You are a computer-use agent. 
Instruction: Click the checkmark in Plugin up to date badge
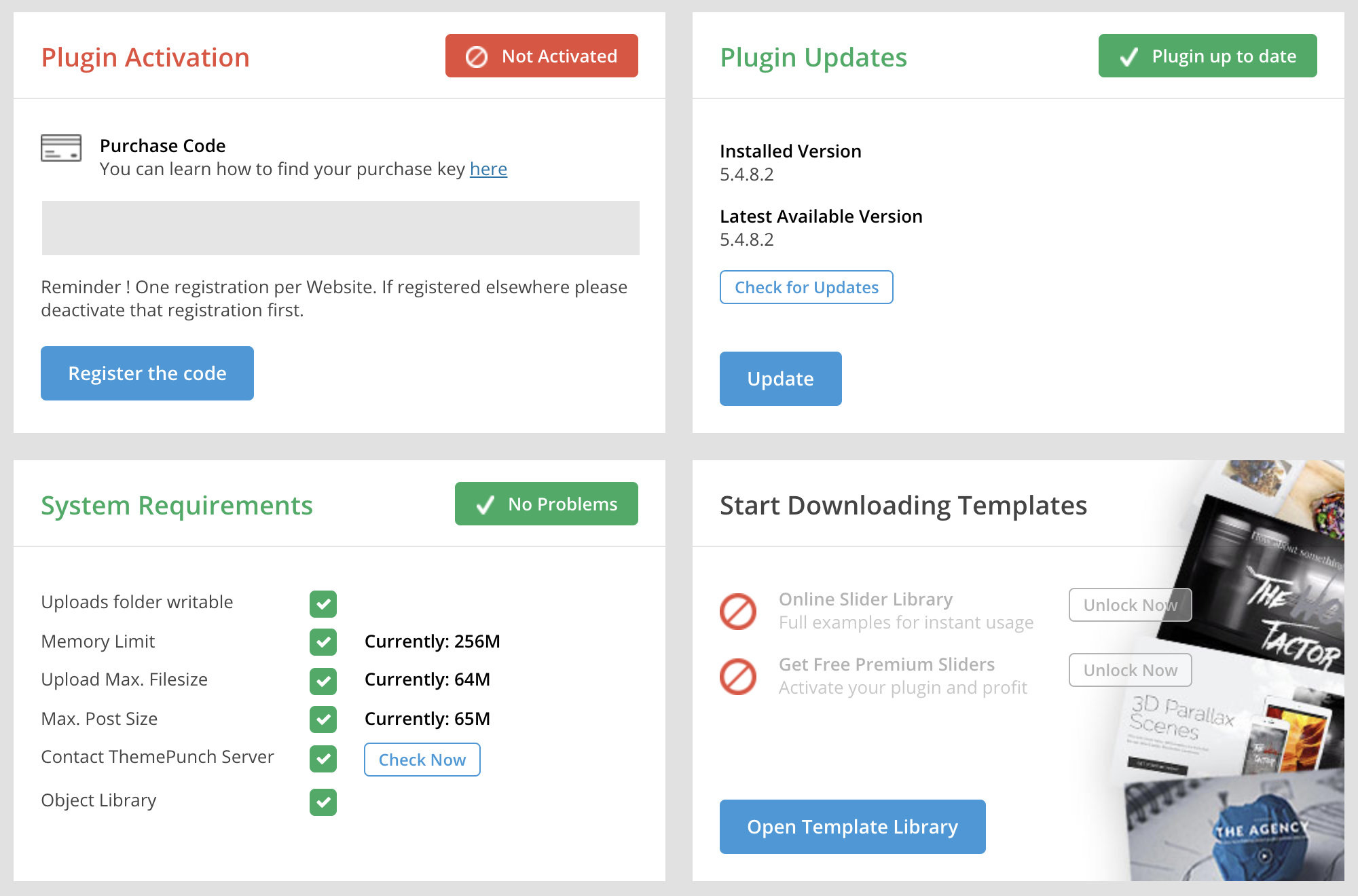coord(1128,56)
